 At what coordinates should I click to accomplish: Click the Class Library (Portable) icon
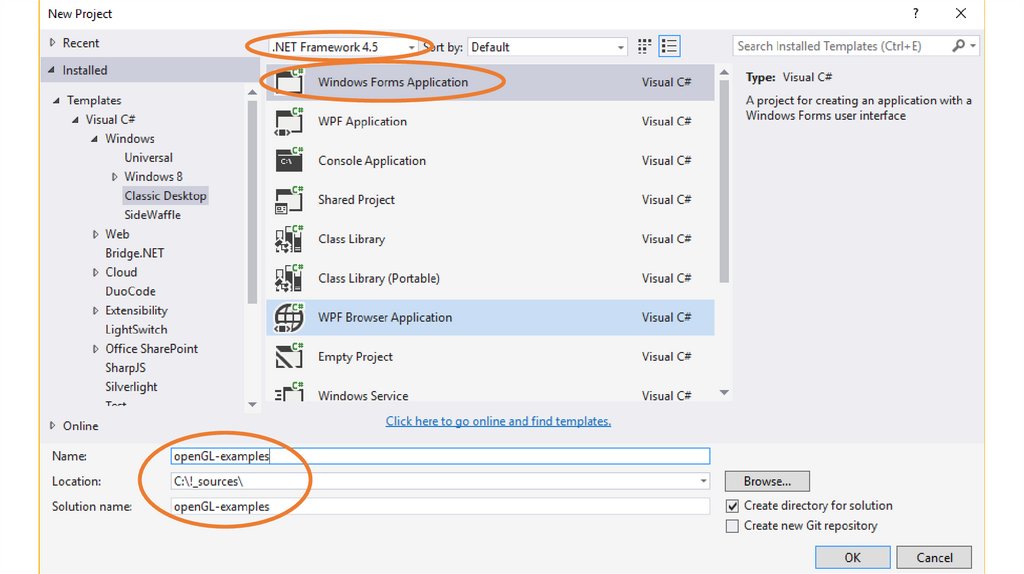[289, 278]
